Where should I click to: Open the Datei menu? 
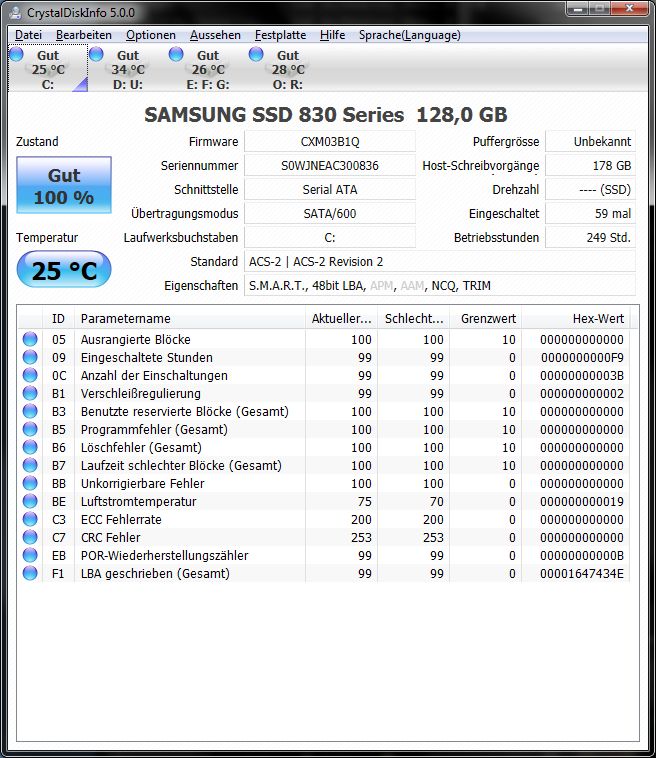point(28,35)
